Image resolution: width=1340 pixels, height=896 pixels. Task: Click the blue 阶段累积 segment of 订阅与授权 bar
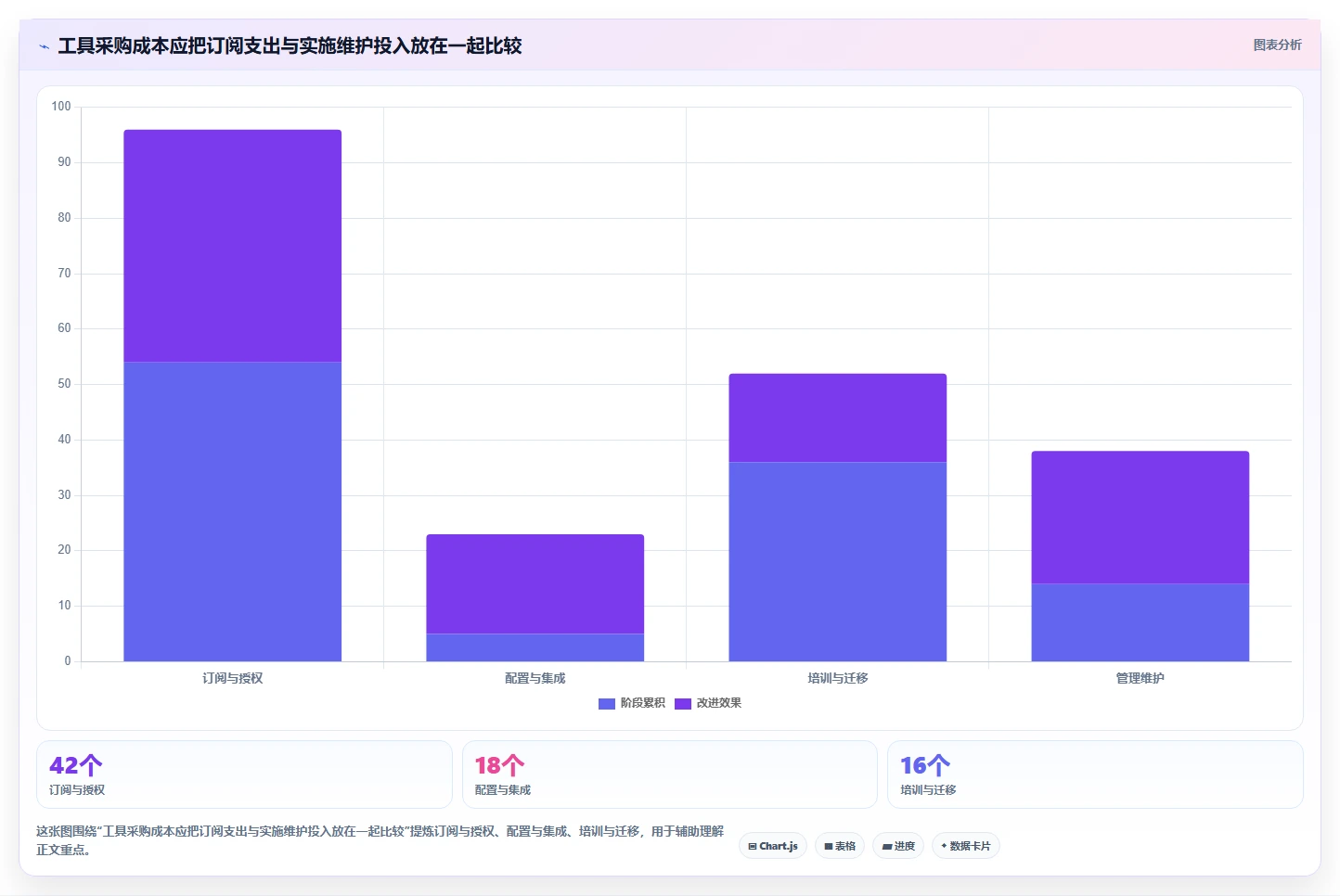point(232,511)
